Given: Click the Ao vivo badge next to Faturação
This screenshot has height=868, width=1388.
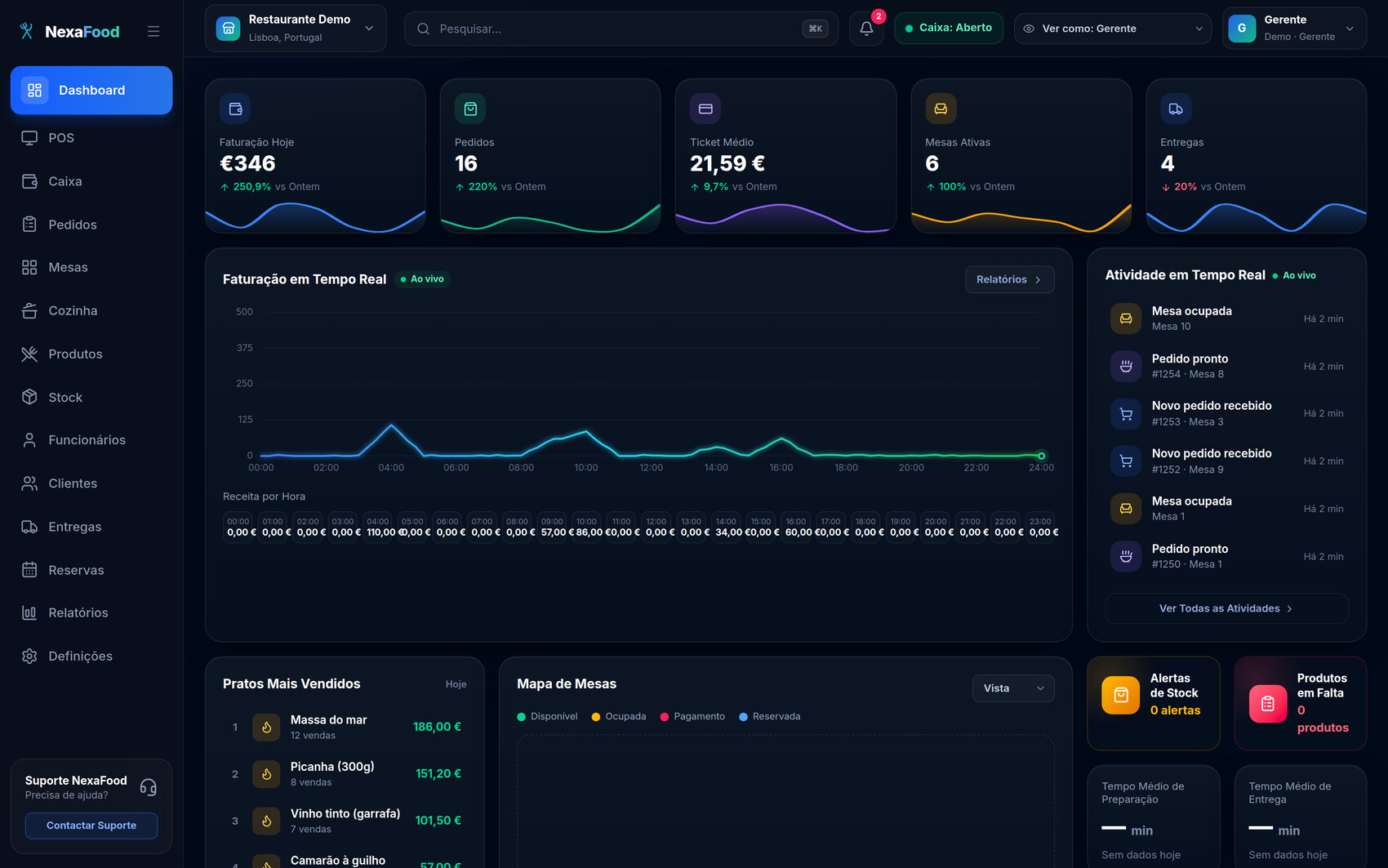Looking at the screenshot, I should click(423, 279).
